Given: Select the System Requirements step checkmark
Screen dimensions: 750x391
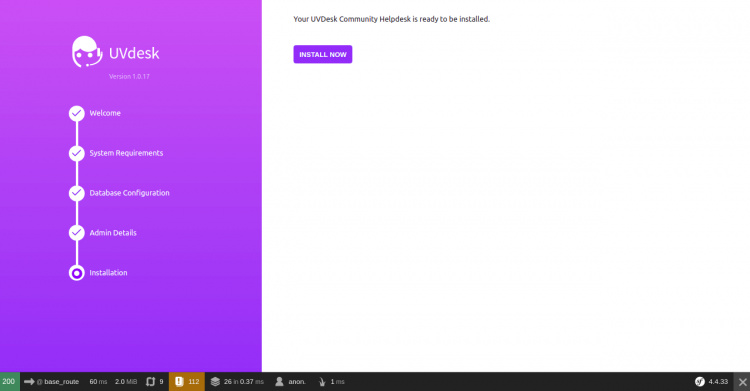Looking at the screenshot, I should [x=77, y=153].
